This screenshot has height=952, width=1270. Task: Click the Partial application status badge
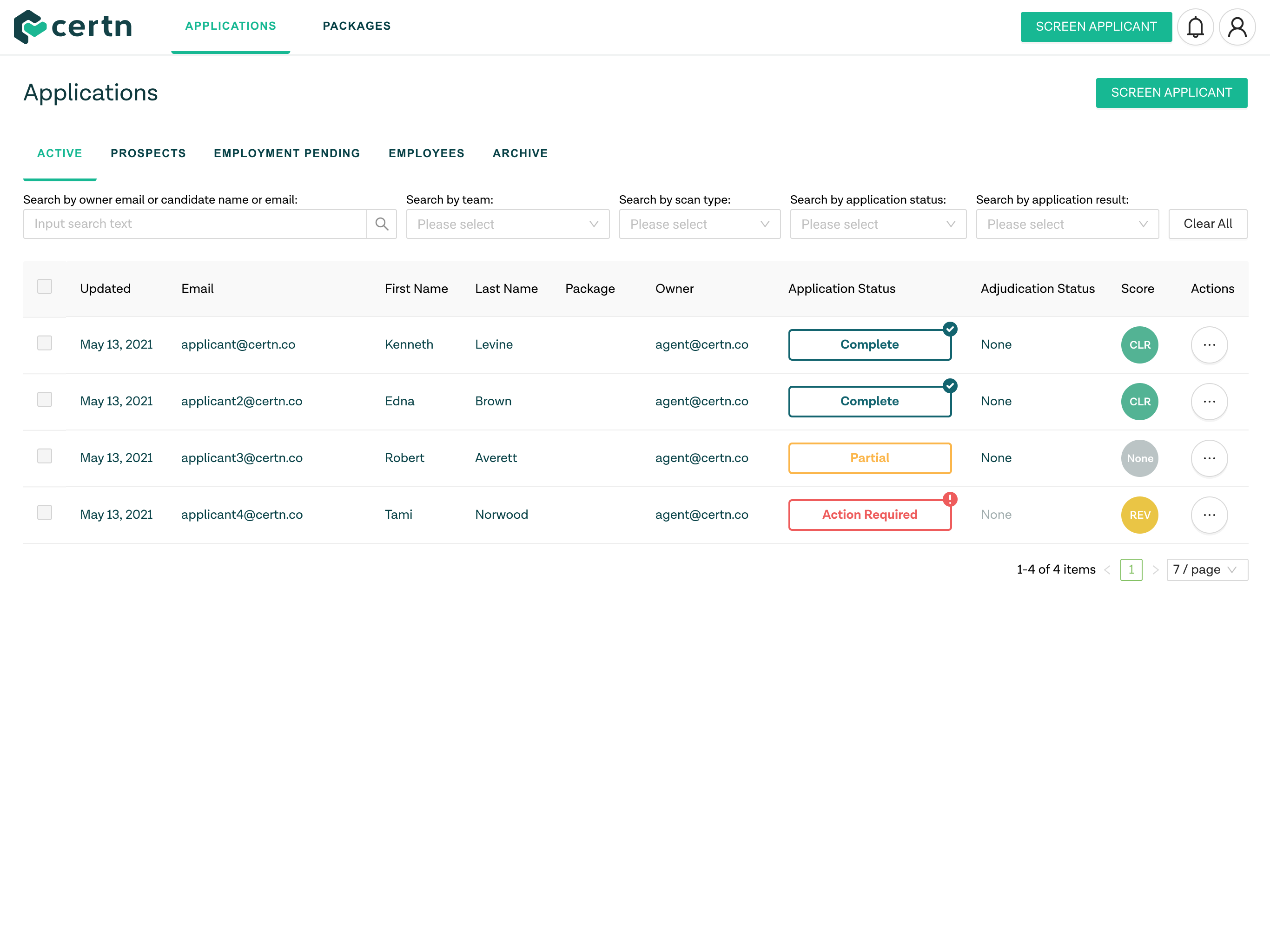click(870, 457)
